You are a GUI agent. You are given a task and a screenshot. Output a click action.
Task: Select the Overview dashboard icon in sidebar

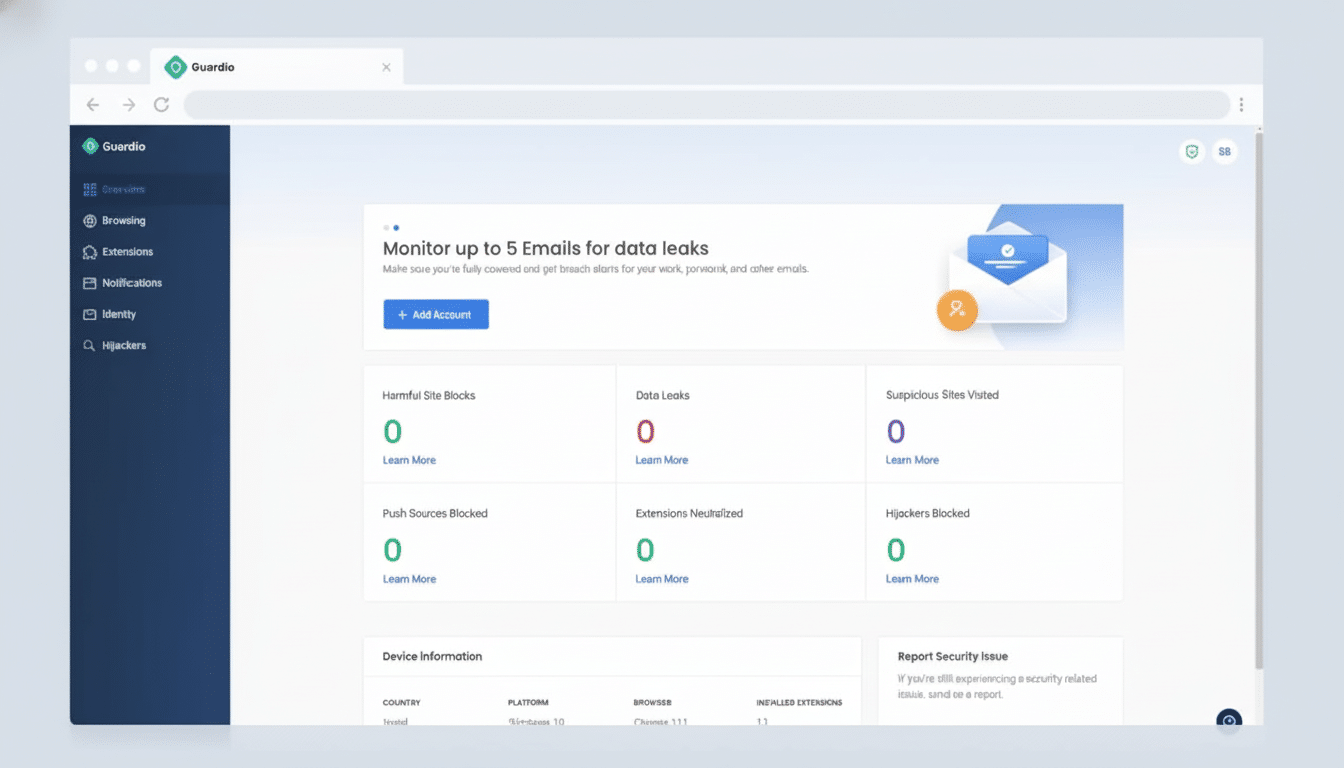pos(90,189)
